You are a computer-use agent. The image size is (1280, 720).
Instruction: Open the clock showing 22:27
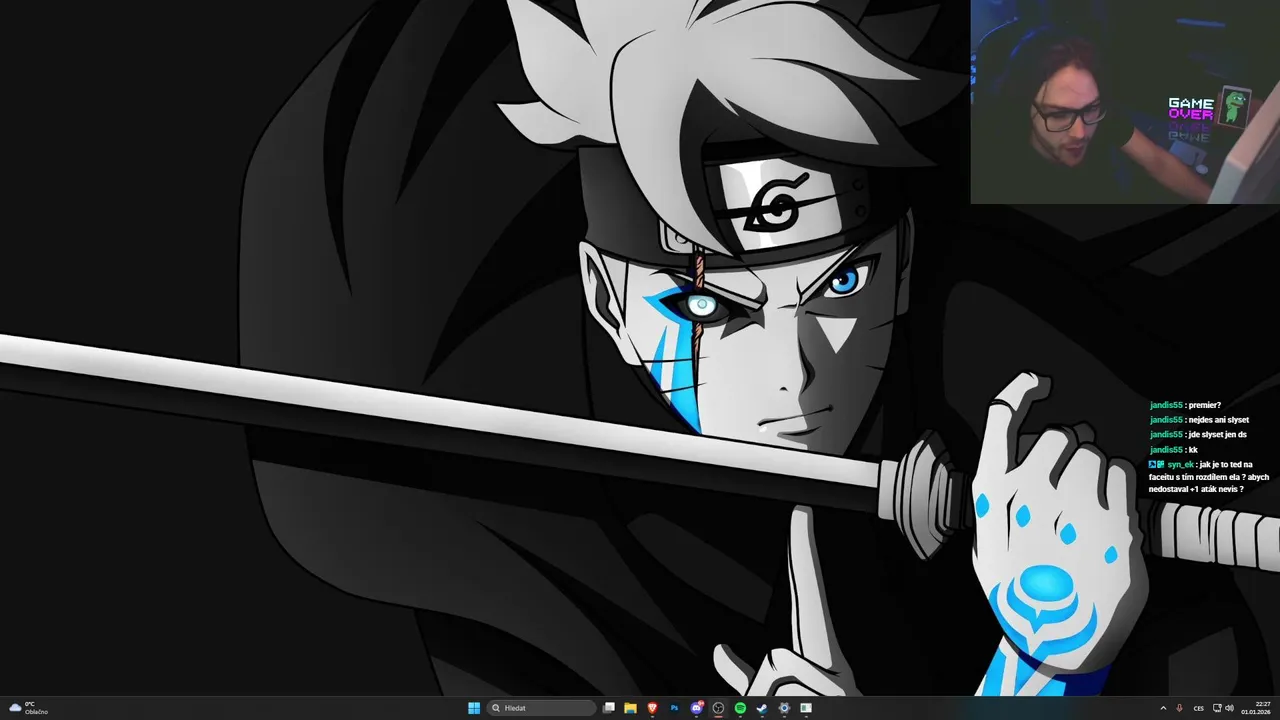1256,708
